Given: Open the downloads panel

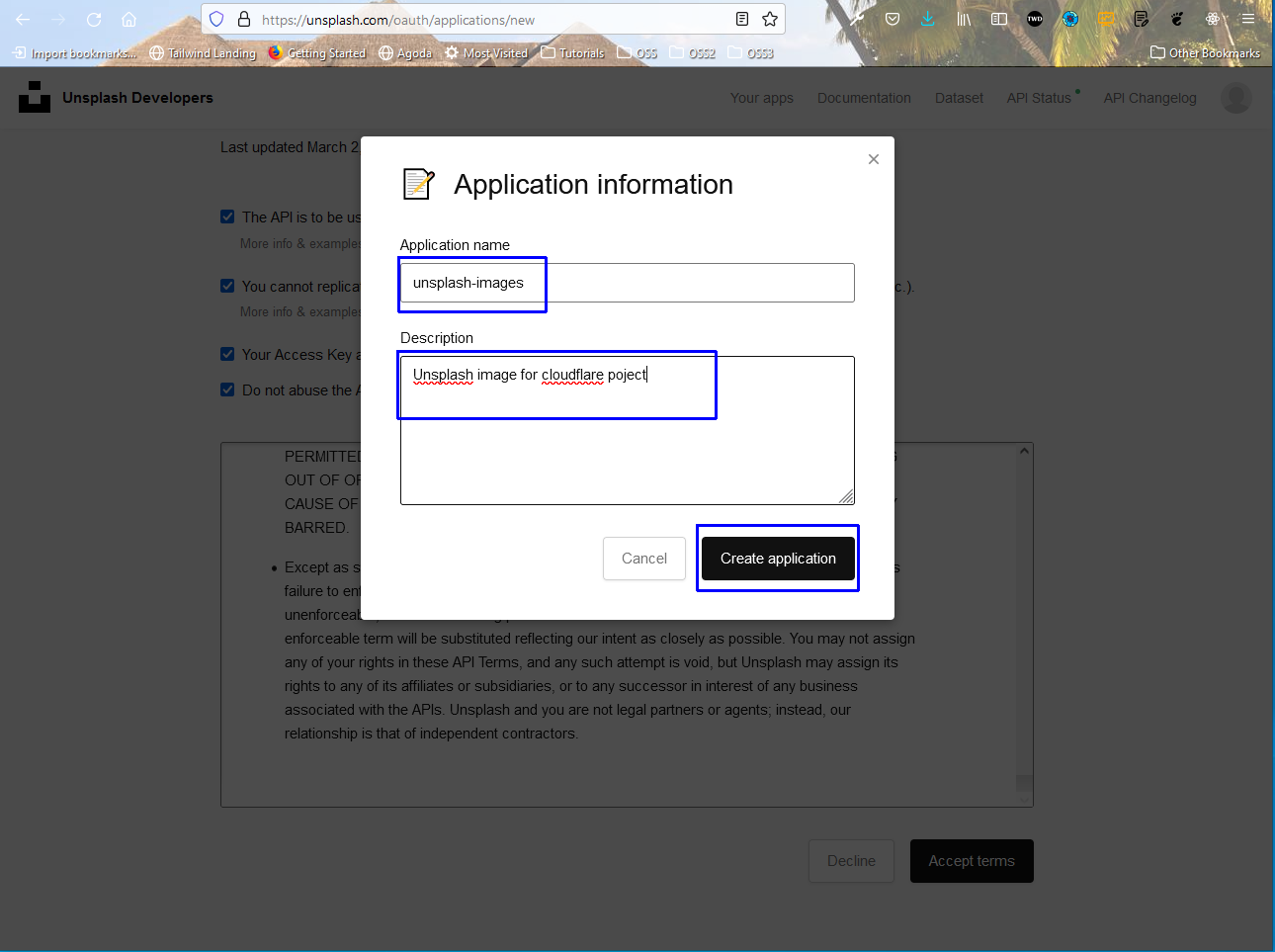Looking at the screenshot, I should (928, 19).
